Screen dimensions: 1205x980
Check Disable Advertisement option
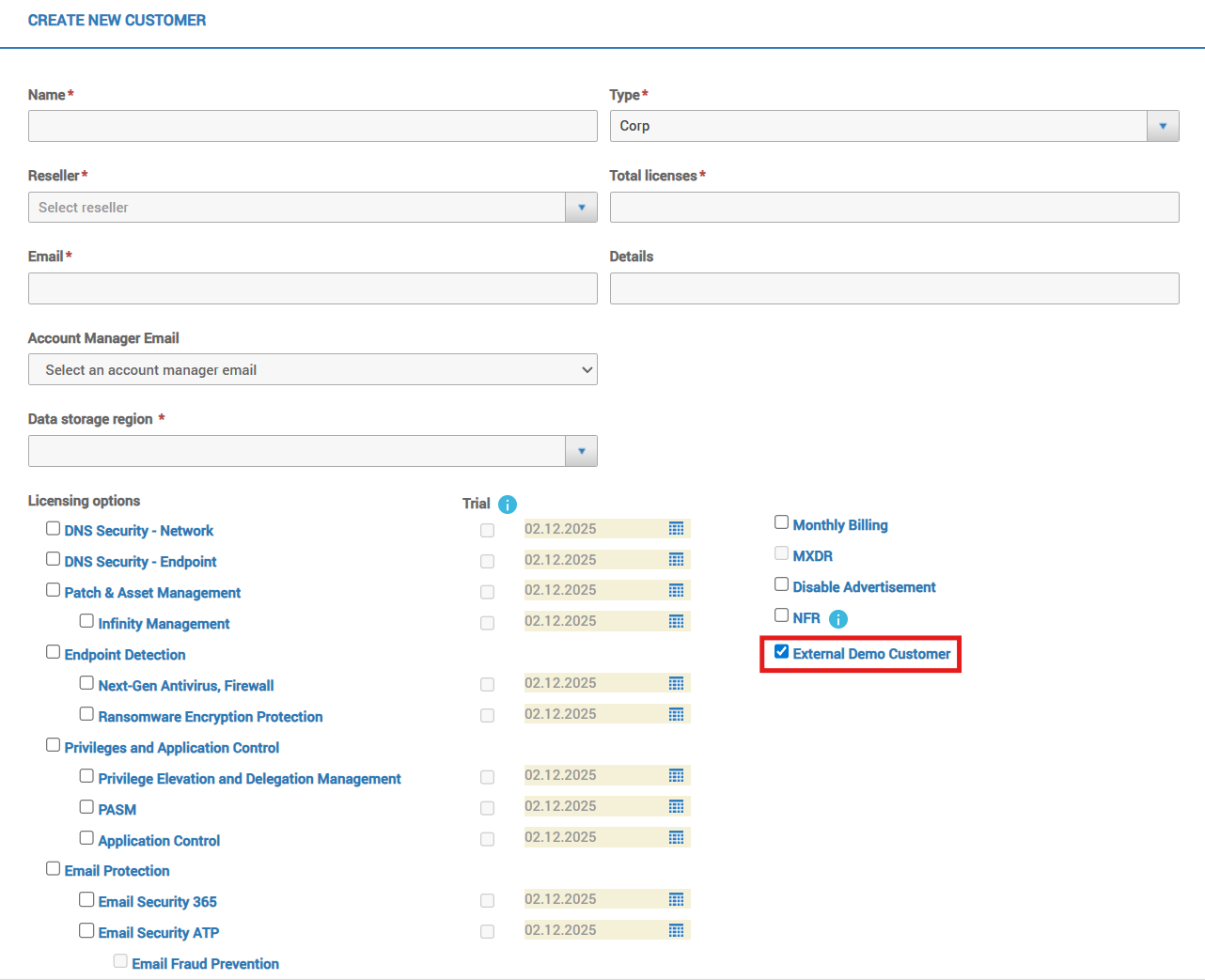781,584
